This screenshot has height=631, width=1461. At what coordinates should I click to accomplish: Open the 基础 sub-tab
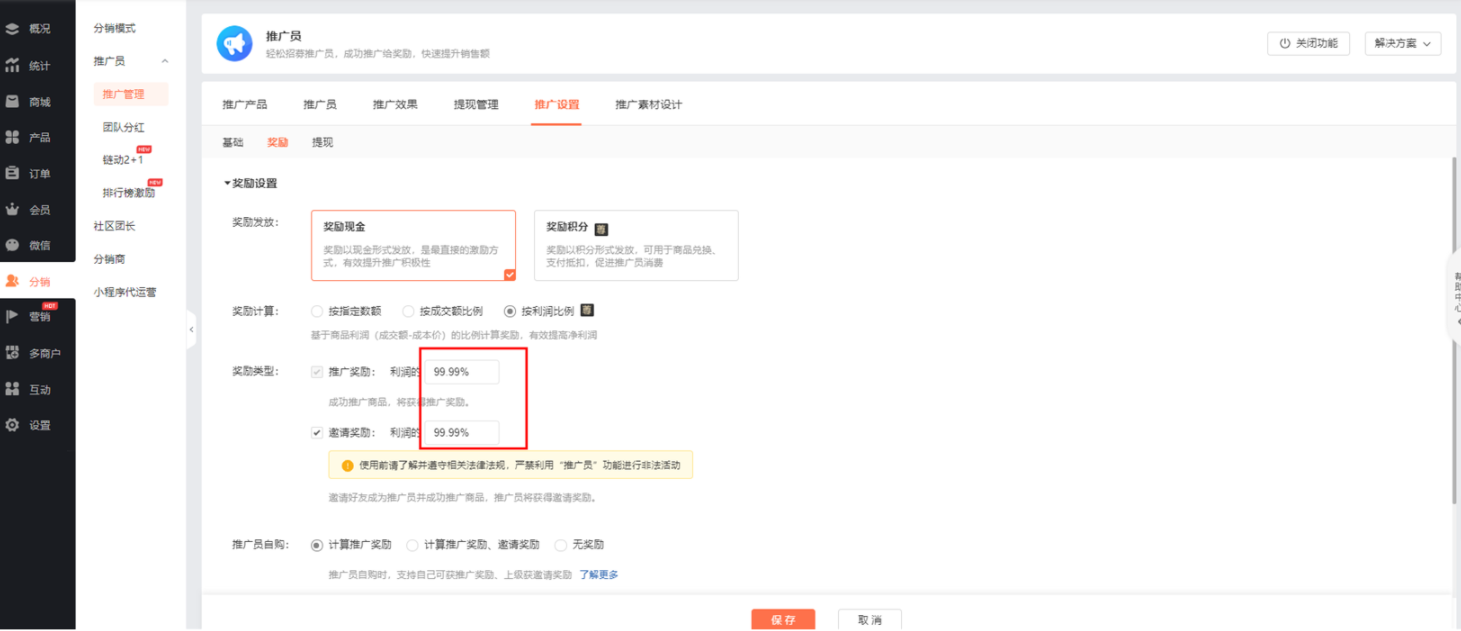(x=232, y=143)
